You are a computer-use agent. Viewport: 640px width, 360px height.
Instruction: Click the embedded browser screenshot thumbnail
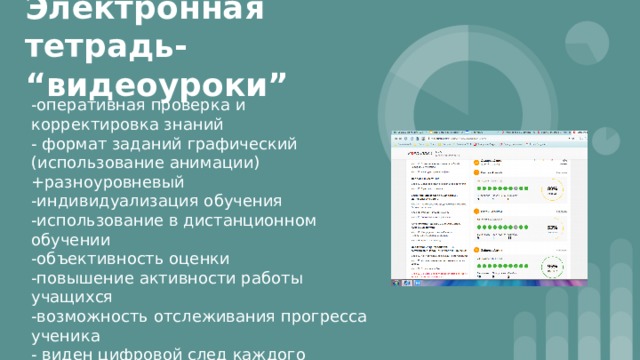[489, 208]
